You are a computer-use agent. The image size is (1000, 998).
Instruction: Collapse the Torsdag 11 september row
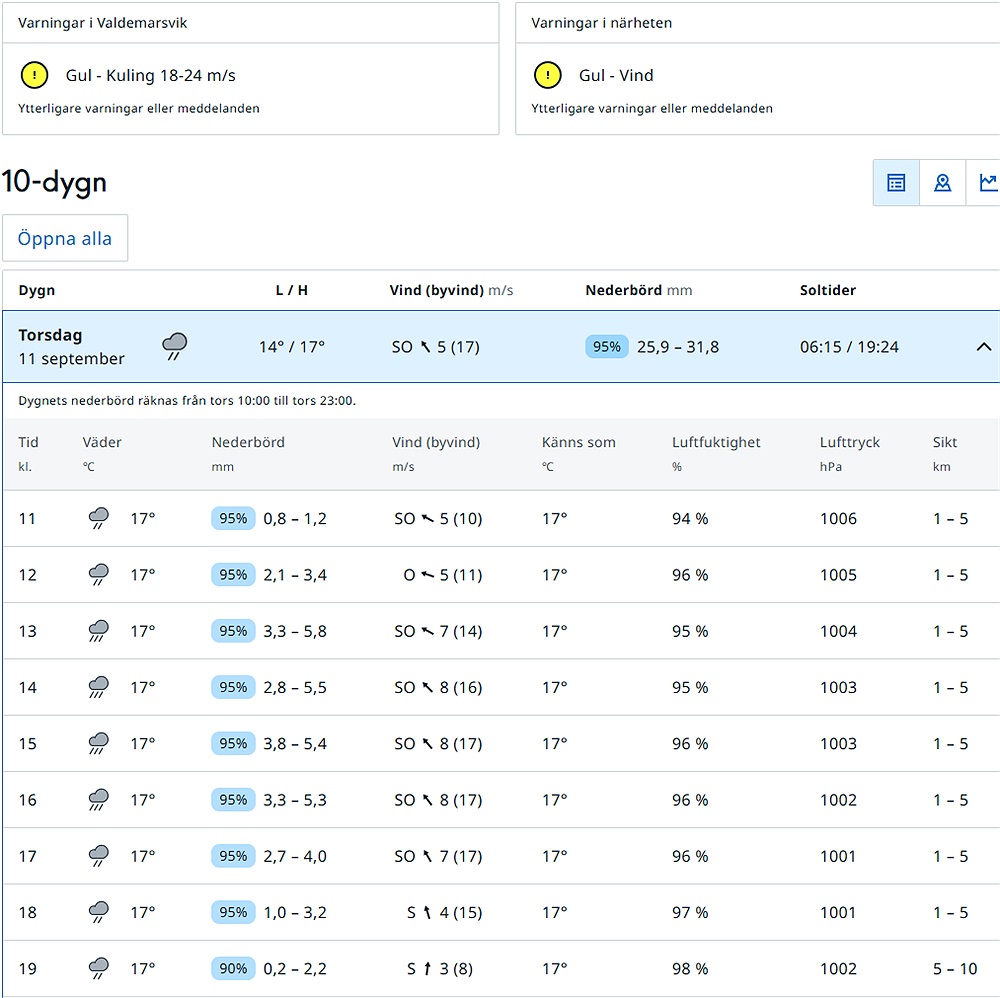[x=983, y=347]
